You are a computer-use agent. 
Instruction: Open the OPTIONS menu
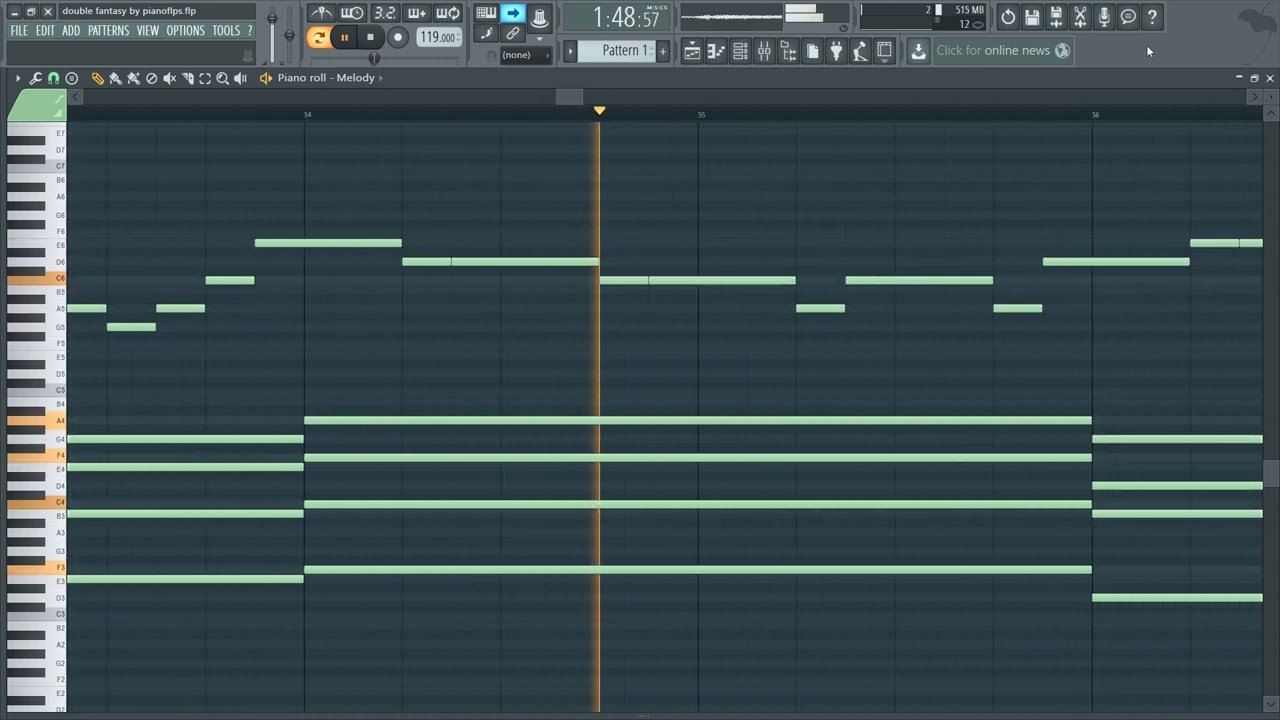click(185, 31)
